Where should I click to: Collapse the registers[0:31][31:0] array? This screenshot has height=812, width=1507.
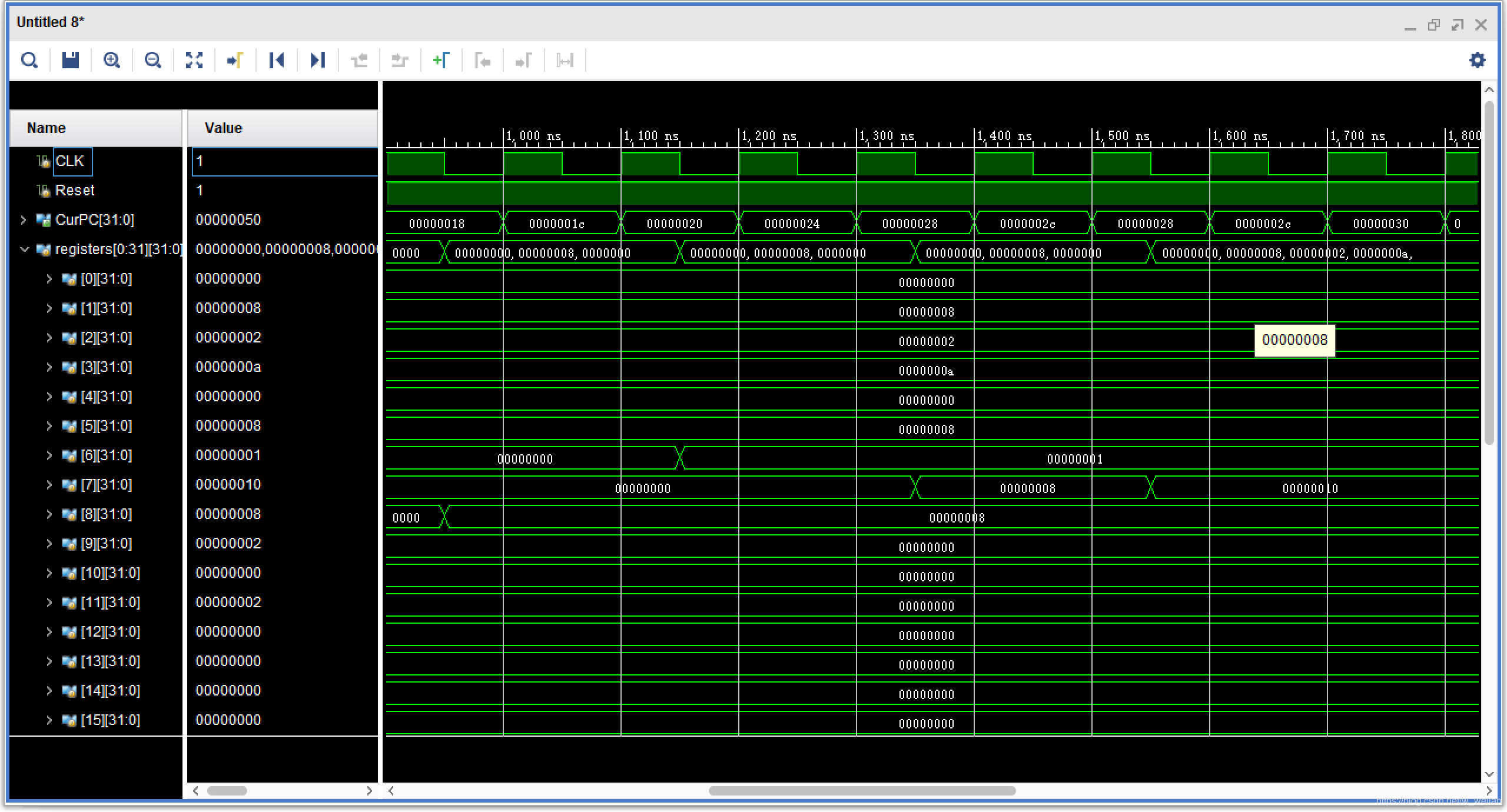coord(24,249)
